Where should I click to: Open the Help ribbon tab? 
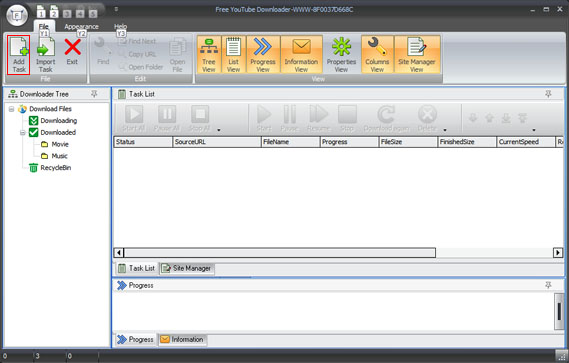pos(120,26)
